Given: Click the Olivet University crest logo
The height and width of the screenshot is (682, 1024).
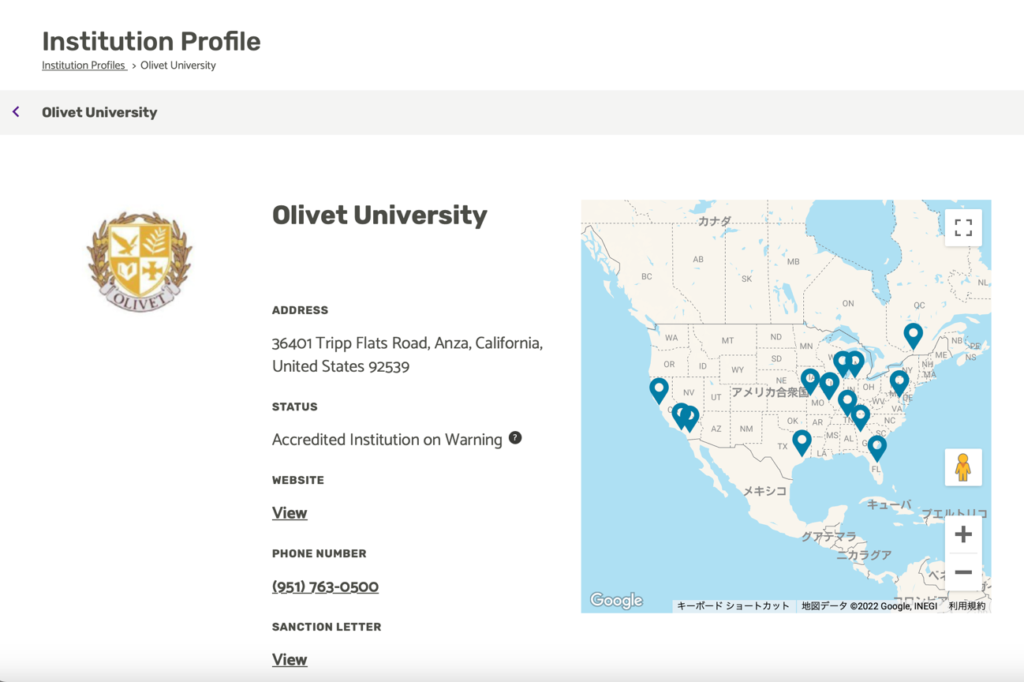Looking at the screenshot, I should [x=139, y=257].
